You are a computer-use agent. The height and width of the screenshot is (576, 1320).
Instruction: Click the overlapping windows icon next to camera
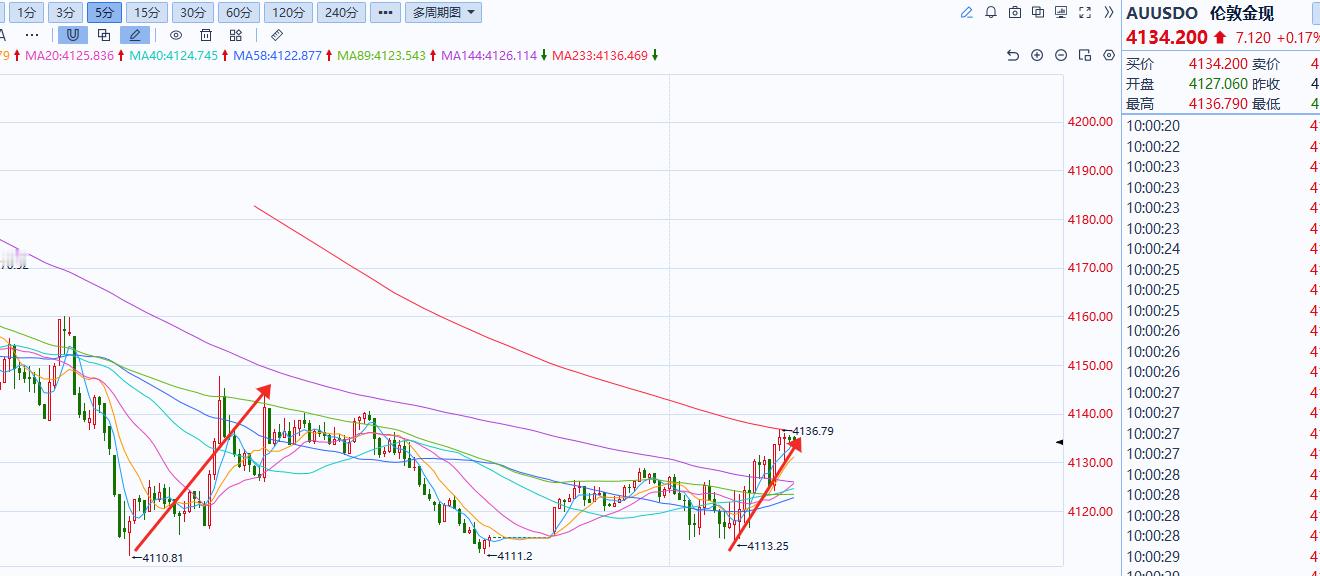coord(1038,13)
